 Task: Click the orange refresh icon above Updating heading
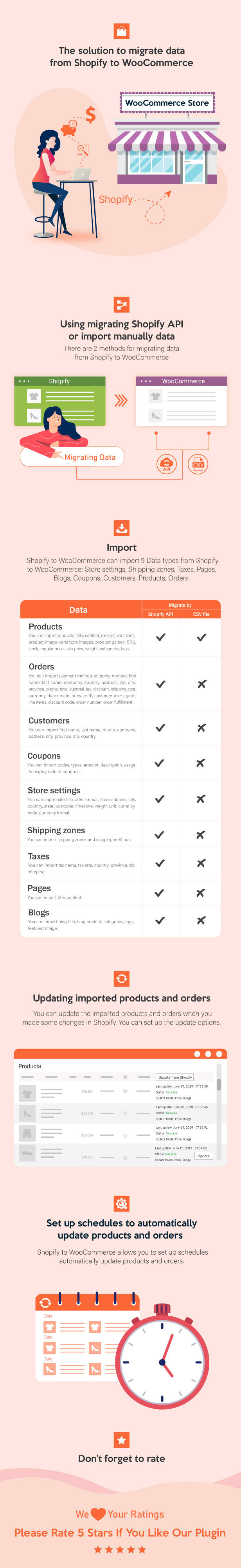(x=122, y=978)
